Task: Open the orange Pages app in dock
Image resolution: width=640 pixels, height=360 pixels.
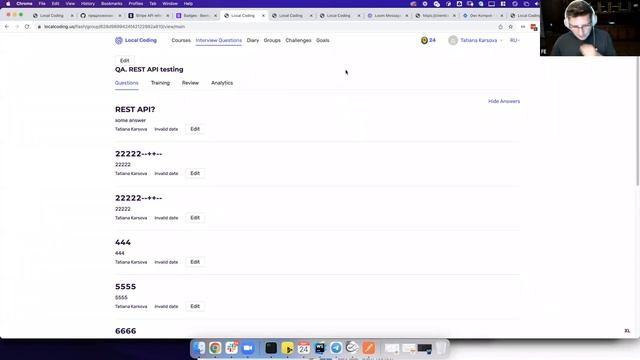Action: point(368,348)
